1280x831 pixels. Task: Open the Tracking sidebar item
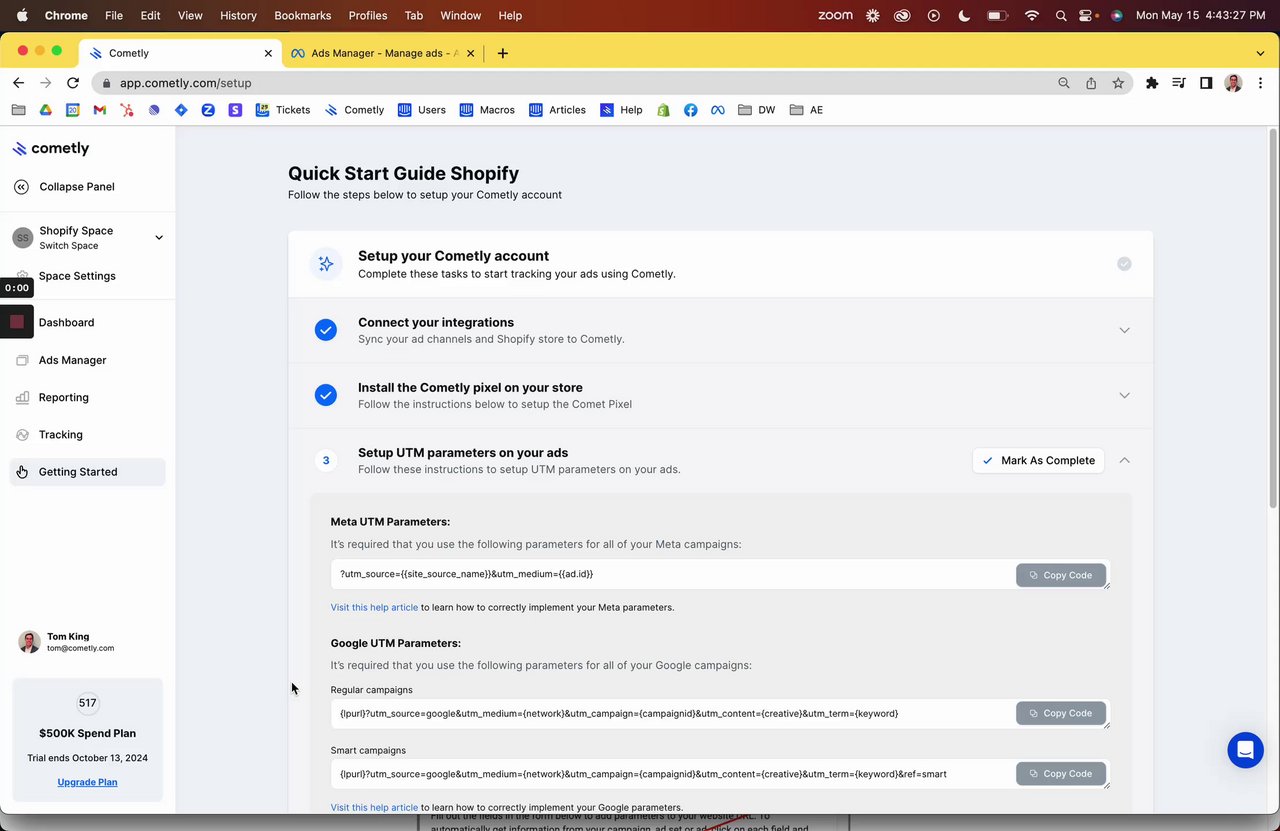(x=61, y=435)
